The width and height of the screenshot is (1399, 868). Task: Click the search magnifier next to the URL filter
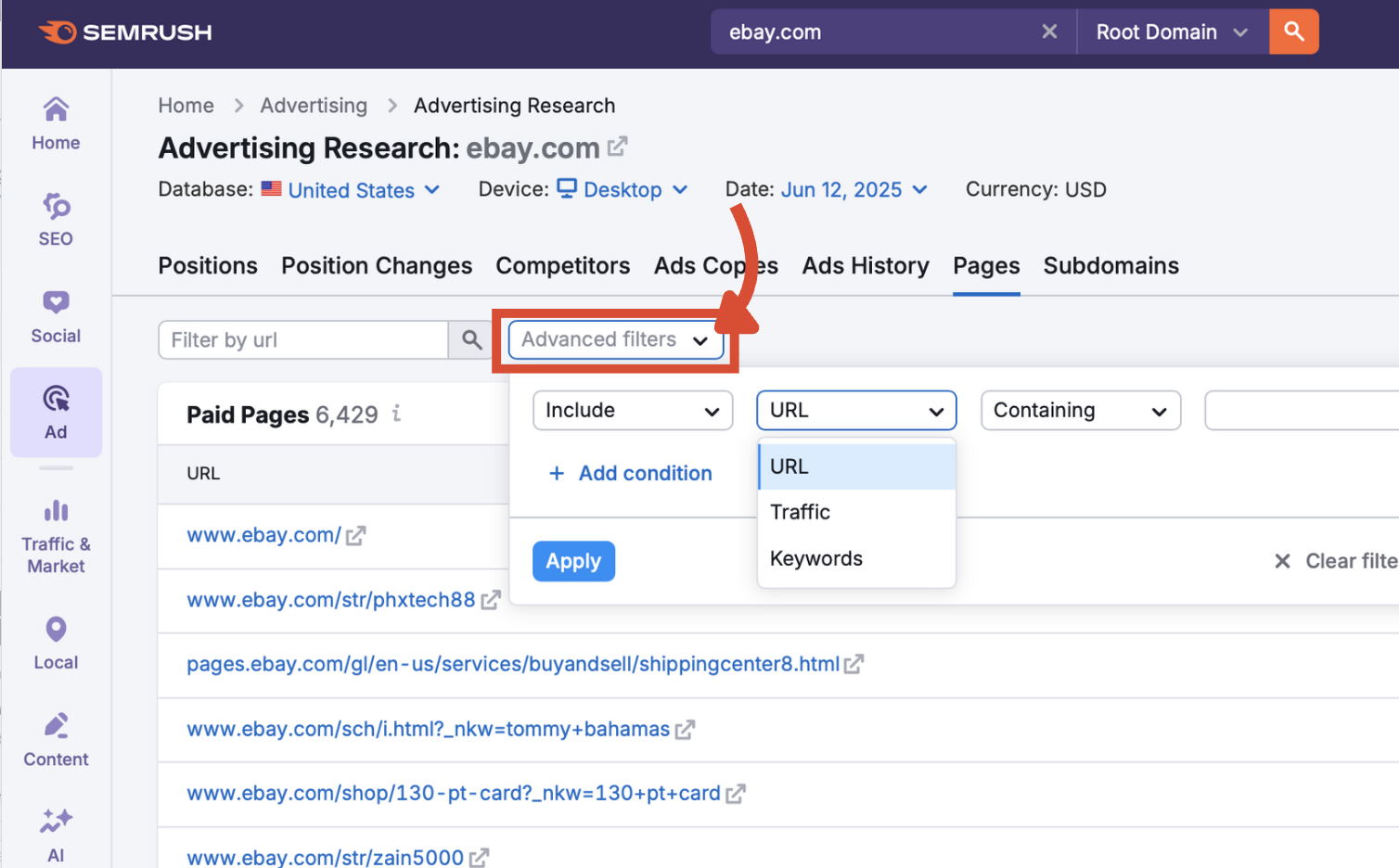pyautogui.click(x=470, y=339)
